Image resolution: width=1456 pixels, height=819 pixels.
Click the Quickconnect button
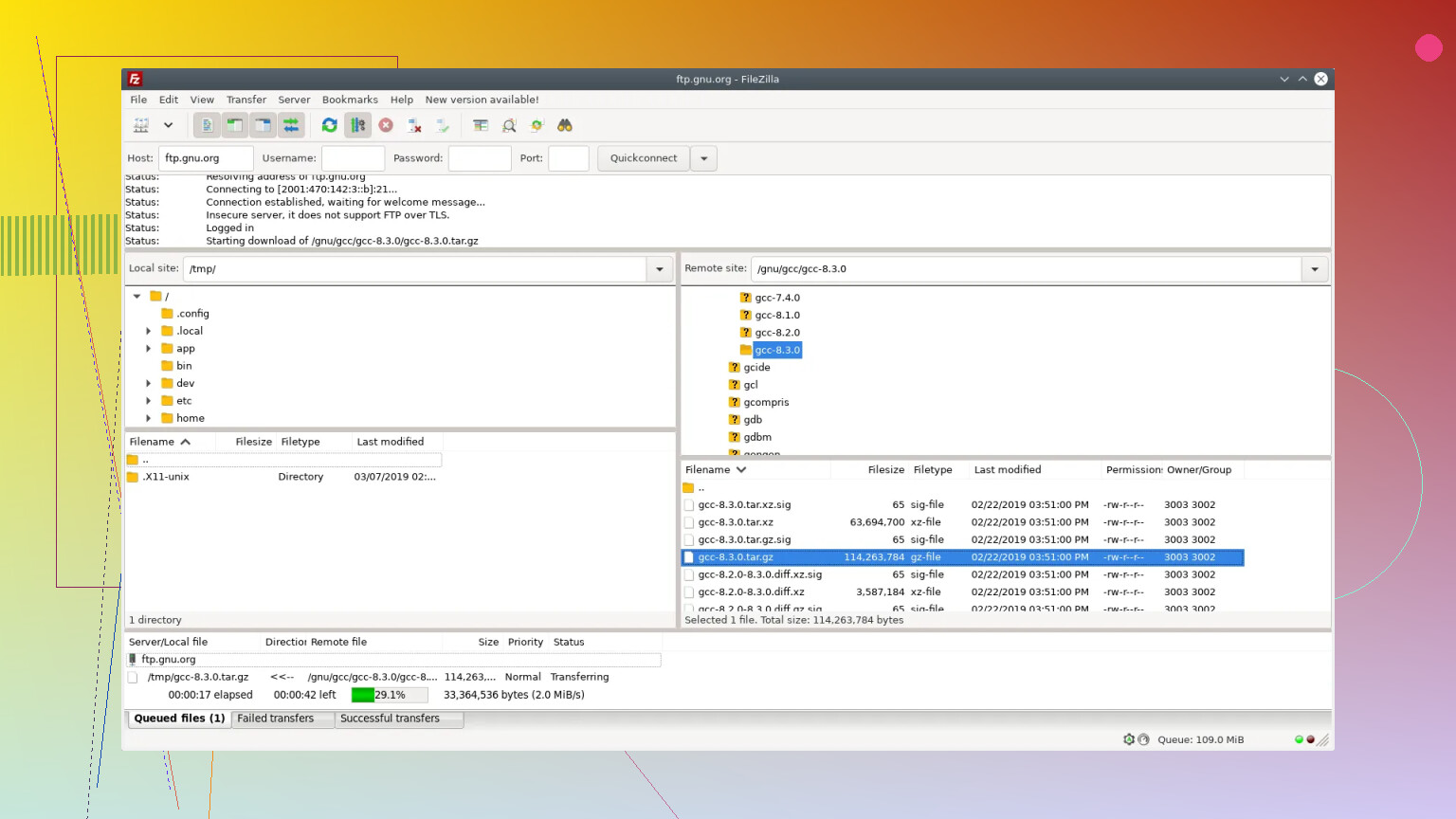point(644,158)
